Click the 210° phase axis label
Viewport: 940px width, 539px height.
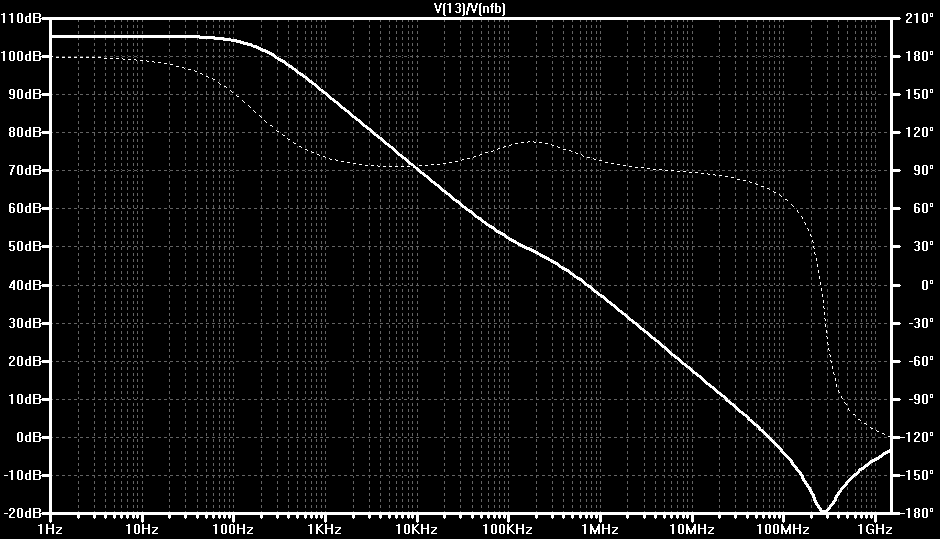[920, 18]
